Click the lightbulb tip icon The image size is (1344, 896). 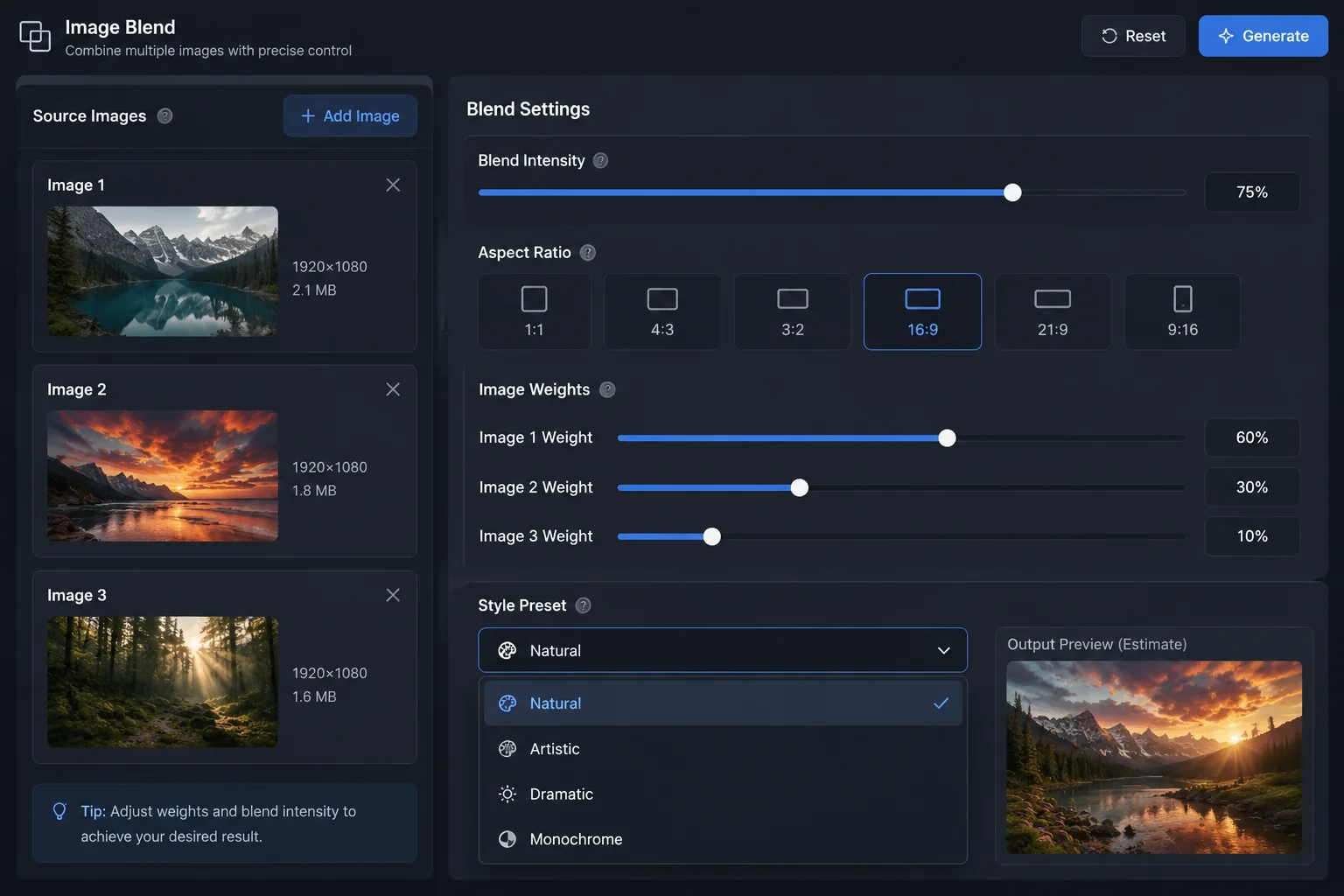coord(59,811)
